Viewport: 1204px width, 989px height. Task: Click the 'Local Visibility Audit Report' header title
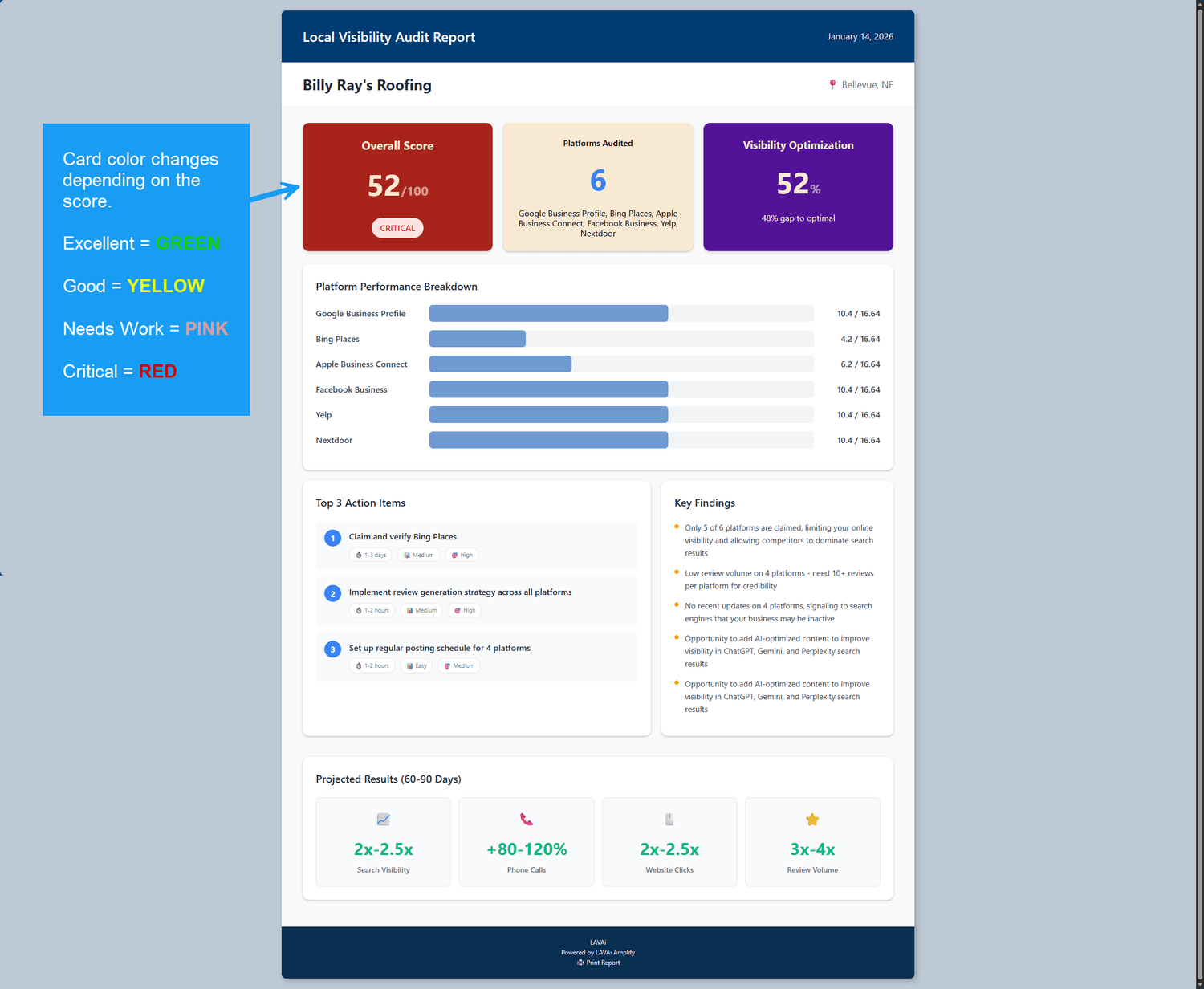[388, 37]
